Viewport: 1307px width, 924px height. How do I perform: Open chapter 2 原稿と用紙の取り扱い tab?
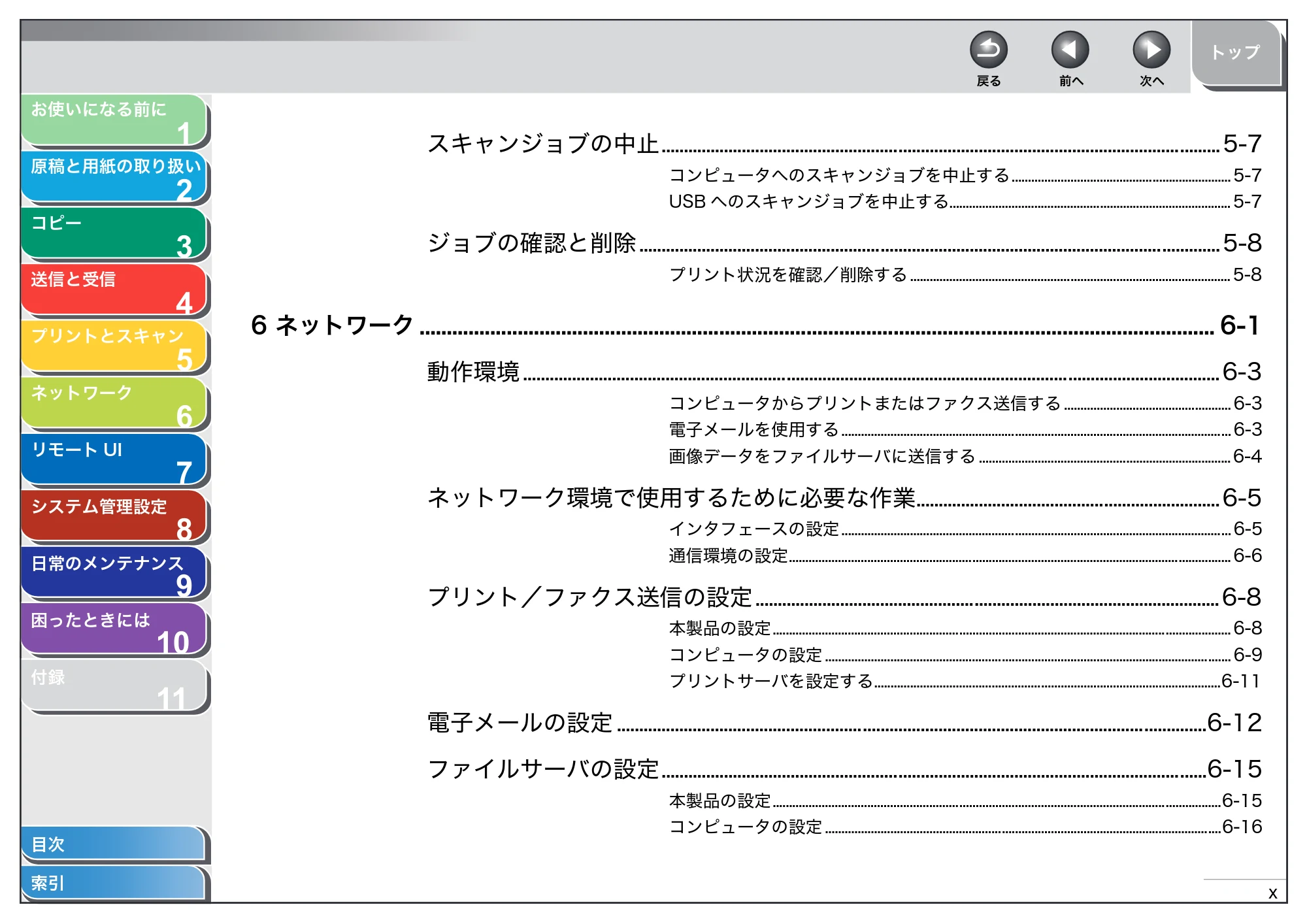click(114, 177)
